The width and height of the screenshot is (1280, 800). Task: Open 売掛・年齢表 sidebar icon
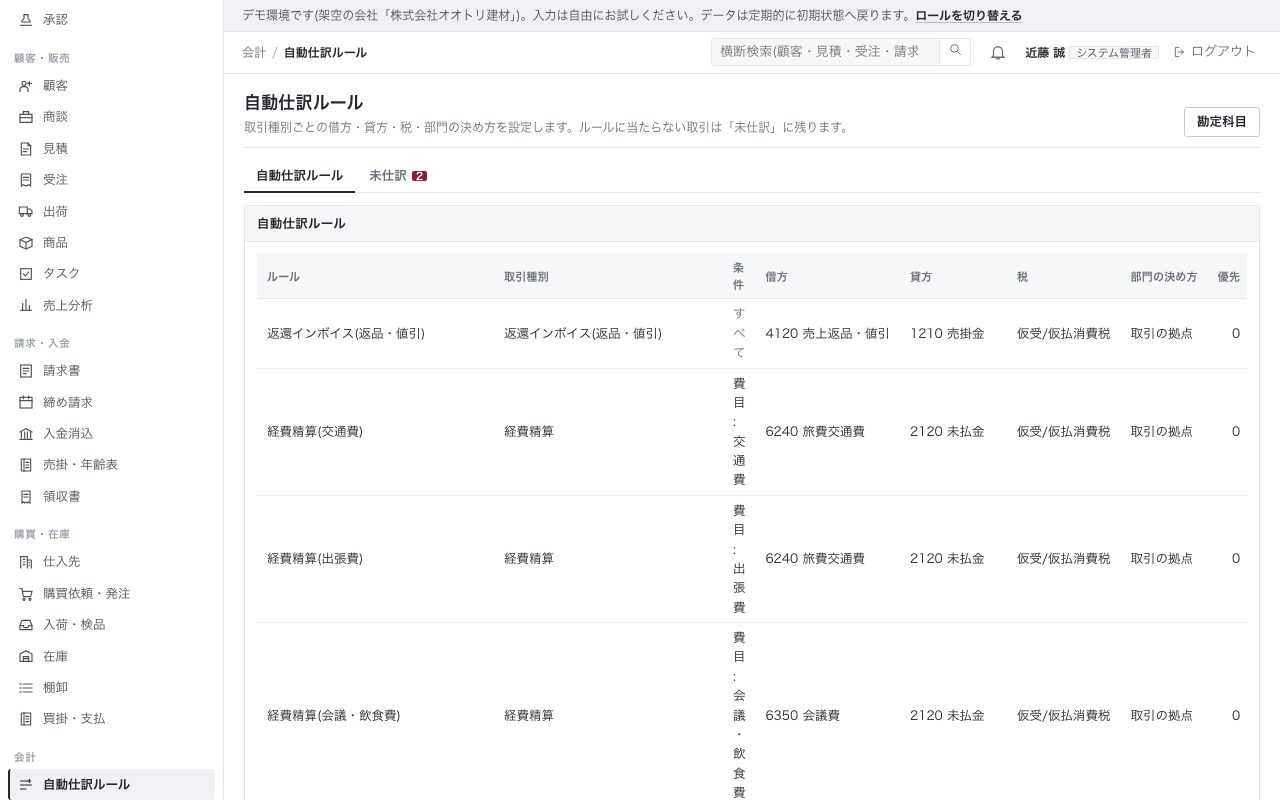coord(26,465)
